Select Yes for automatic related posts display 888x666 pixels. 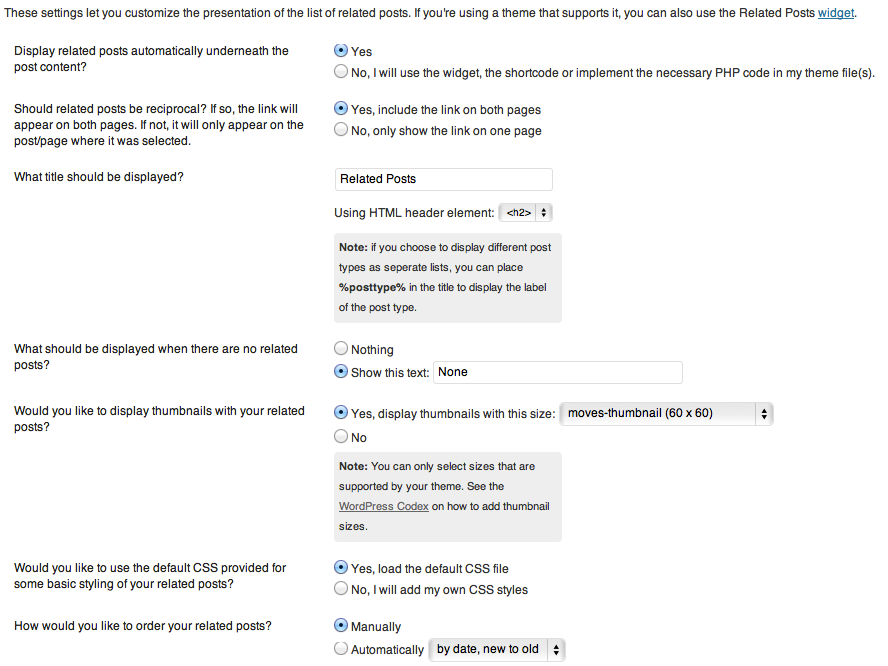pyautogui.click(x=342, y=51)
